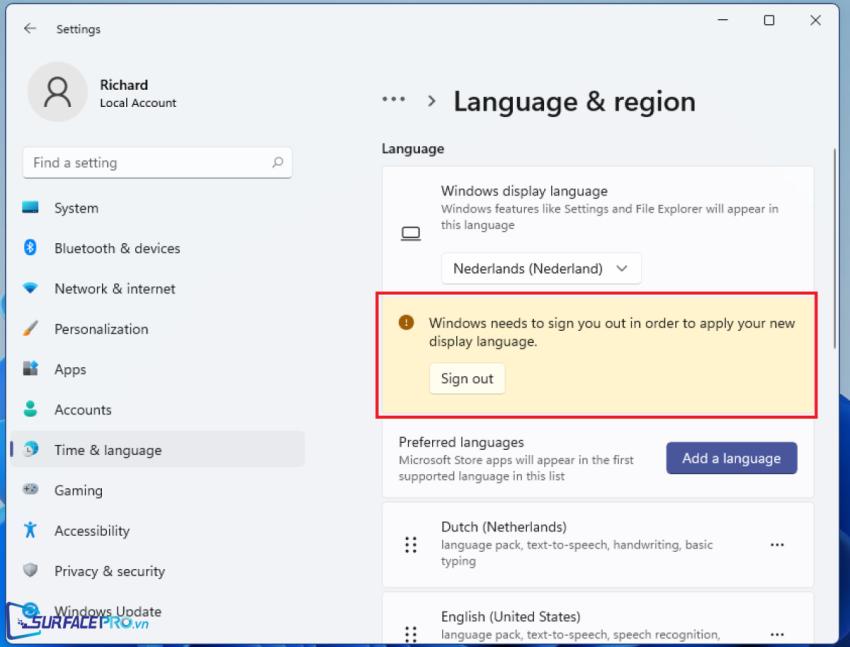Viewport: 850px width, 647px height.
Task: Go to Accessibility settings
Action: pos(157,530)
